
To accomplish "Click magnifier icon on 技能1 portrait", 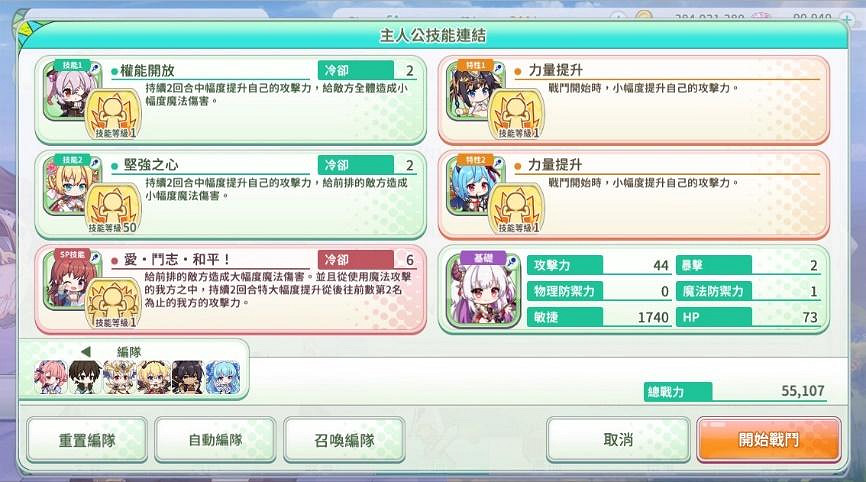I will [x=95, y=68].
